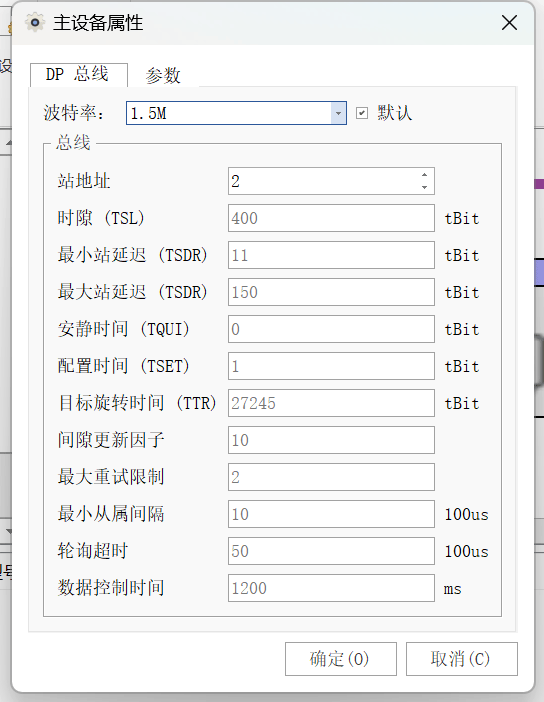Image resolution: width=544 pixels, height=702 pixels.
Task: Confirm with the 确定(O) button
Action: point(341,659)
